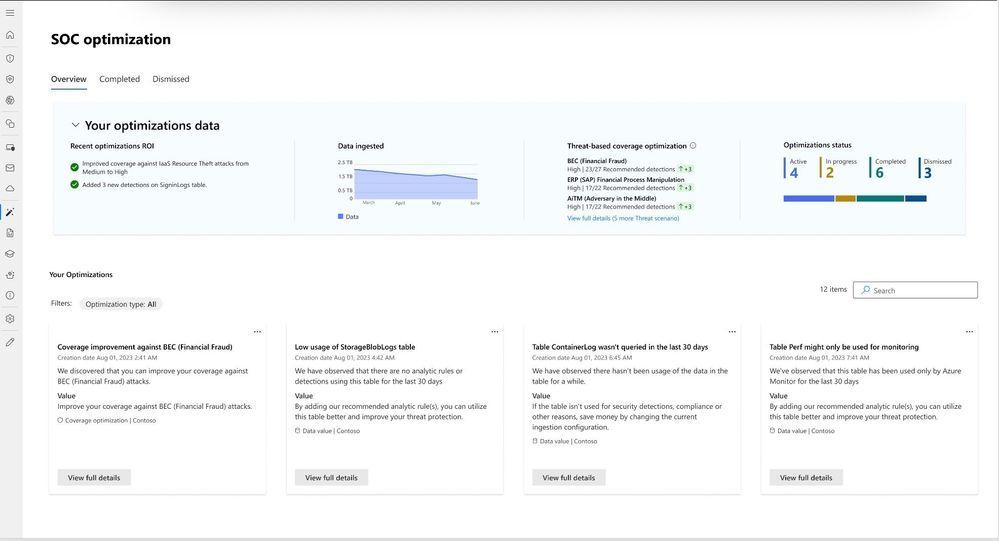
Task: Open the shield icon in sidebar
Action: (10, 59)
